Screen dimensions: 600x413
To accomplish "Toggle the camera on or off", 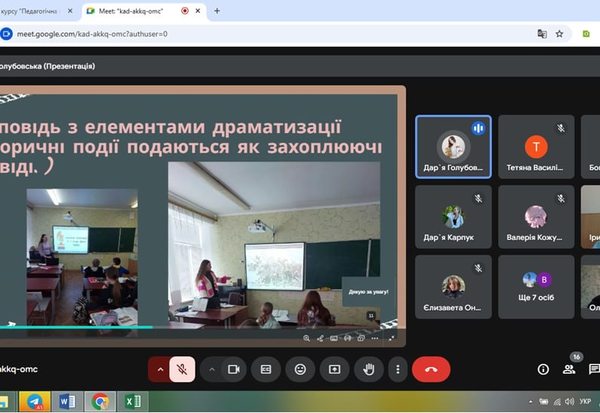I will click(x=234, y=369).
